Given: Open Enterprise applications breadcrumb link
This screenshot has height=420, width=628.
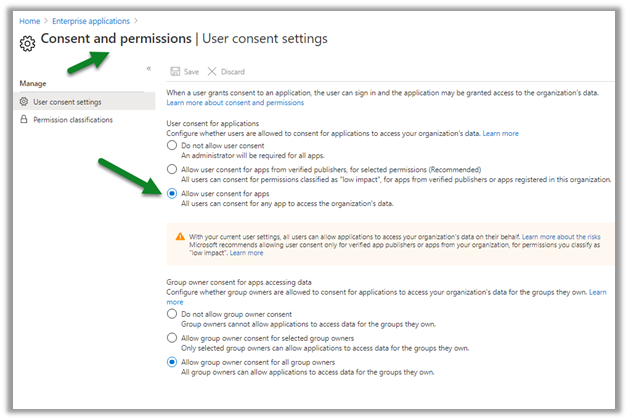Looking at the screenshot, I should pyautogui.click(x=92, y=20).
